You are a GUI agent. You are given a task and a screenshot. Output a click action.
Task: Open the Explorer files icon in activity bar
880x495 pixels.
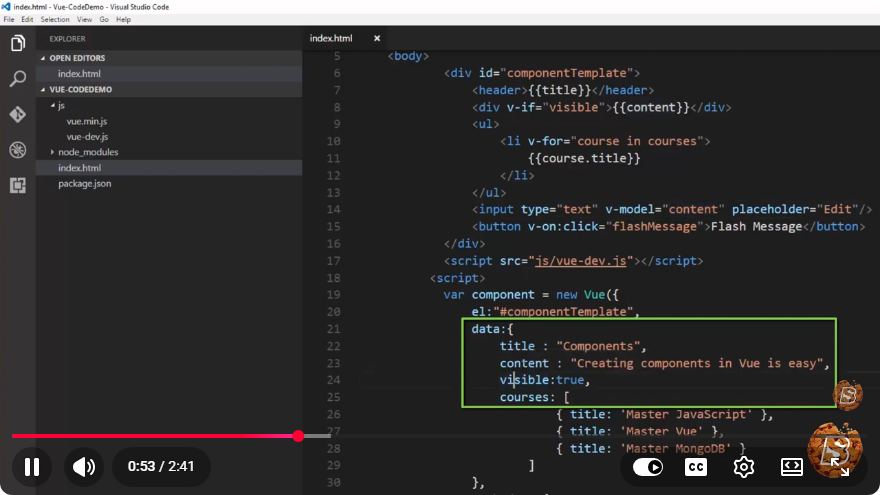17,43
